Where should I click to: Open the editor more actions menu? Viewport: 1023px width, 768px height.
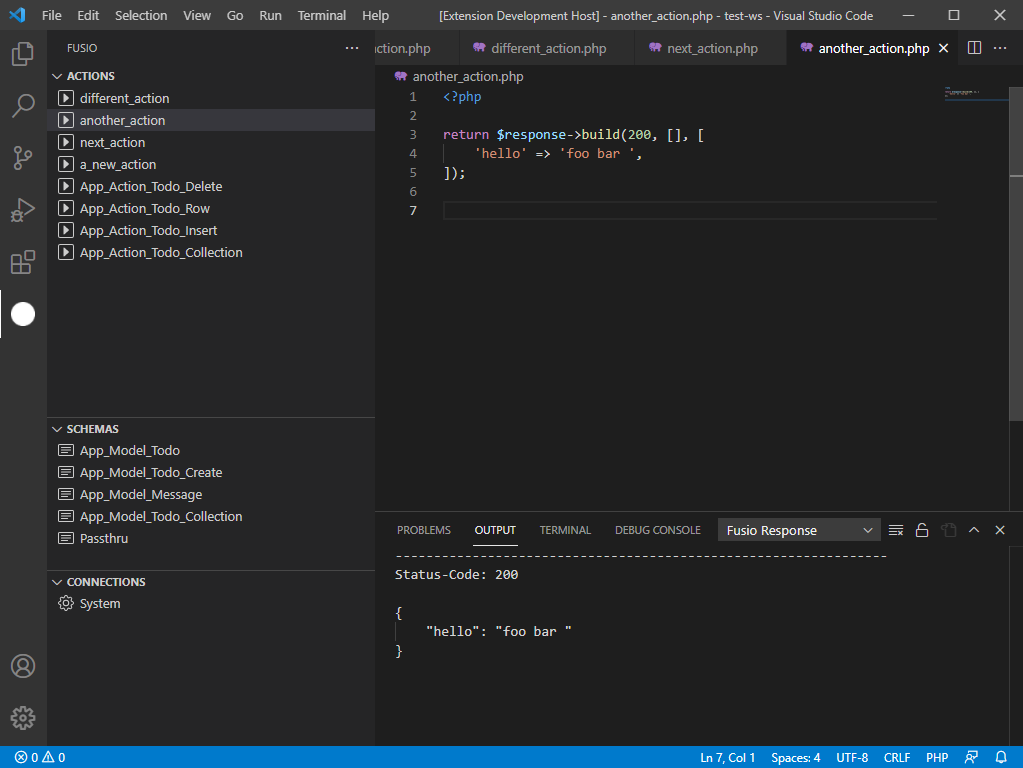(1000, 48)
